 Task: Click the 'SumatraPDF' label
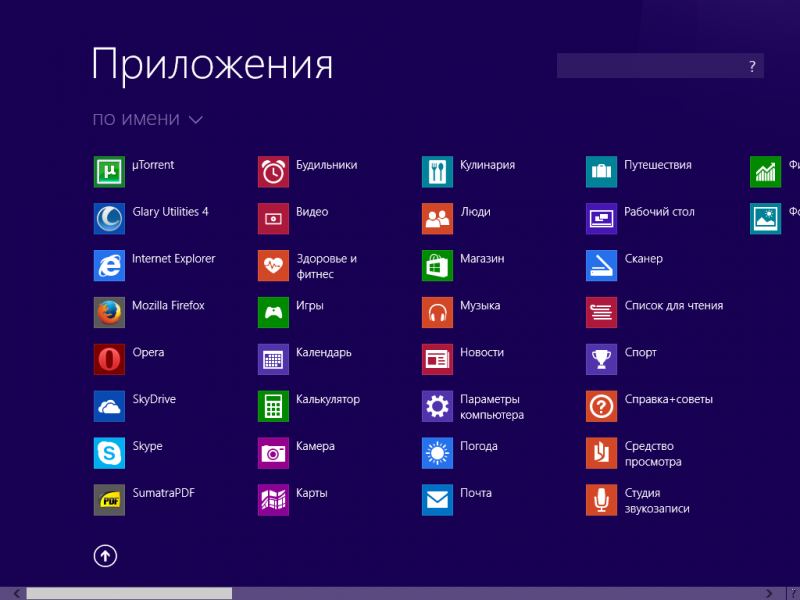pos(164,493)
